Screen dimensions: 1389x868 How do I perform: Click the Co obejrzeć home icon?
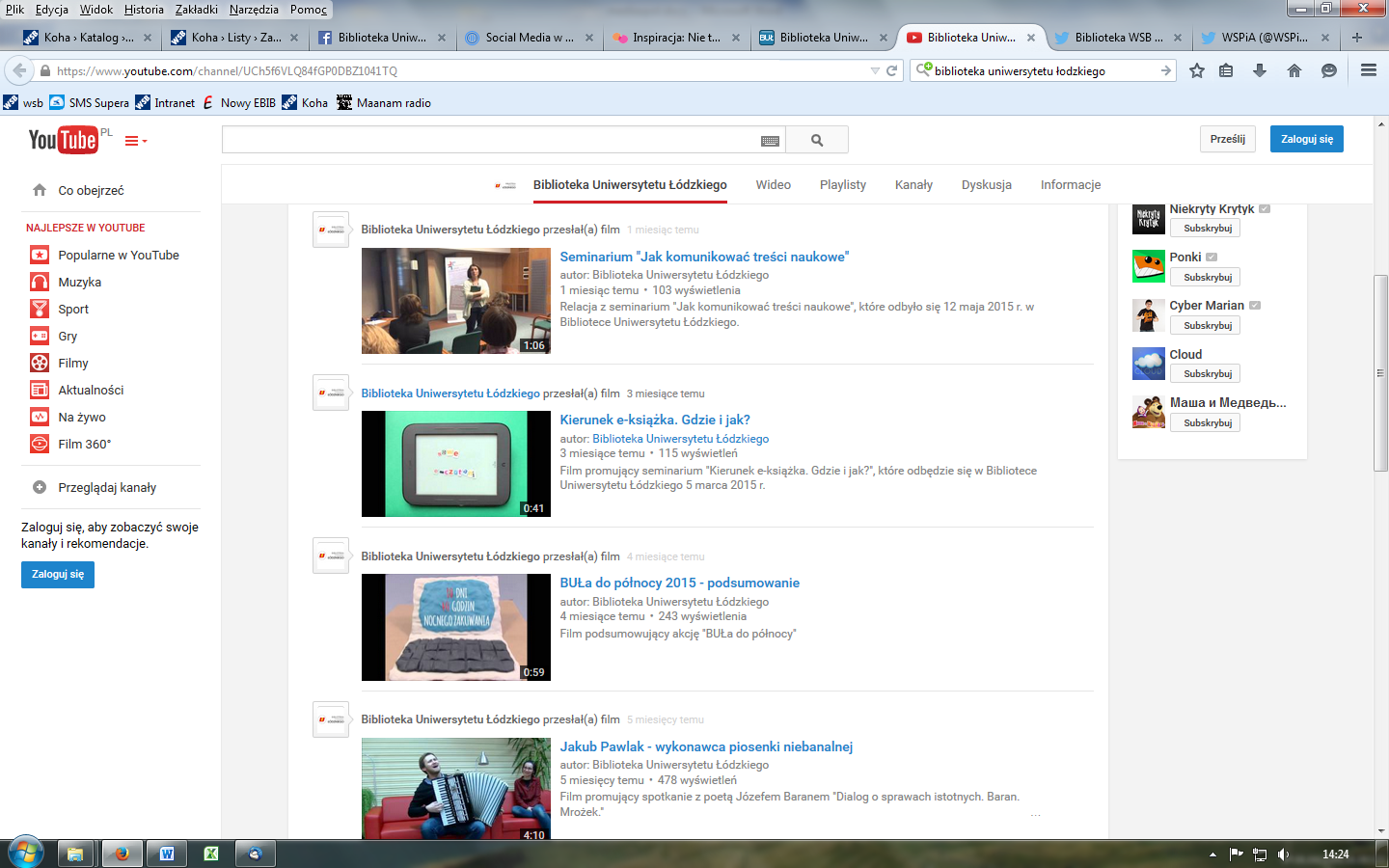(40, 190)
